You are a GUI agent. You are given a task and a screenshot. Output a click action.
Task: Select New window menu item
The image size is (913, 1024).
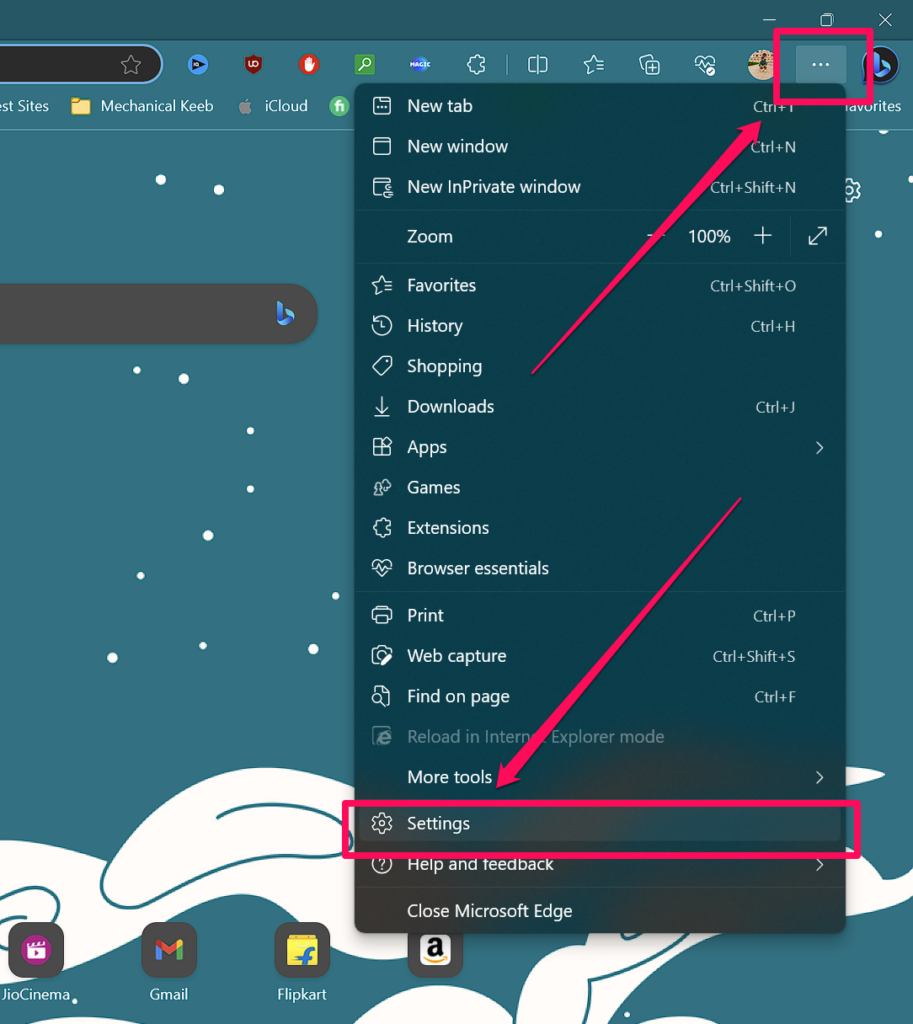pos(600,146)
